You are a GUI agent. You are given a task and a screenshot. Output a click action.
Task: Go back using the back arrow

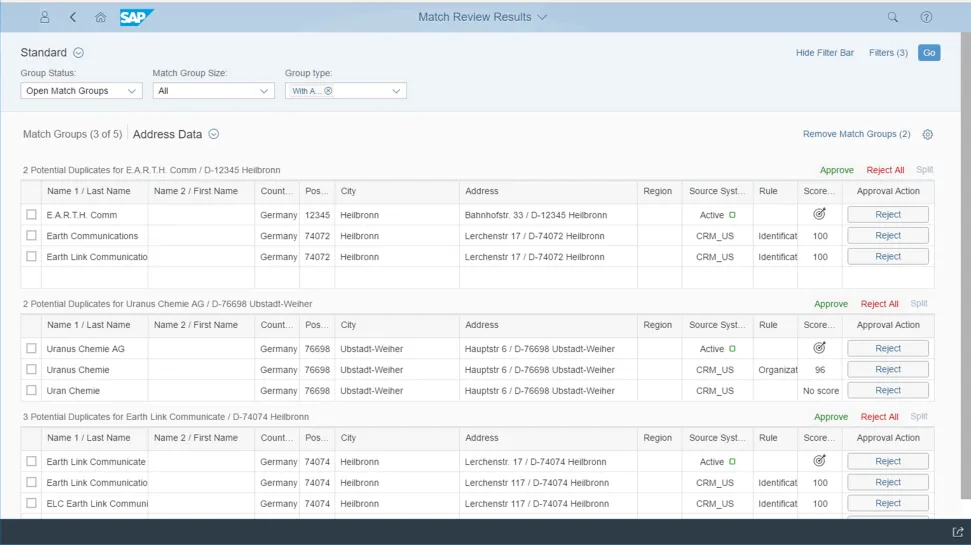73,17
